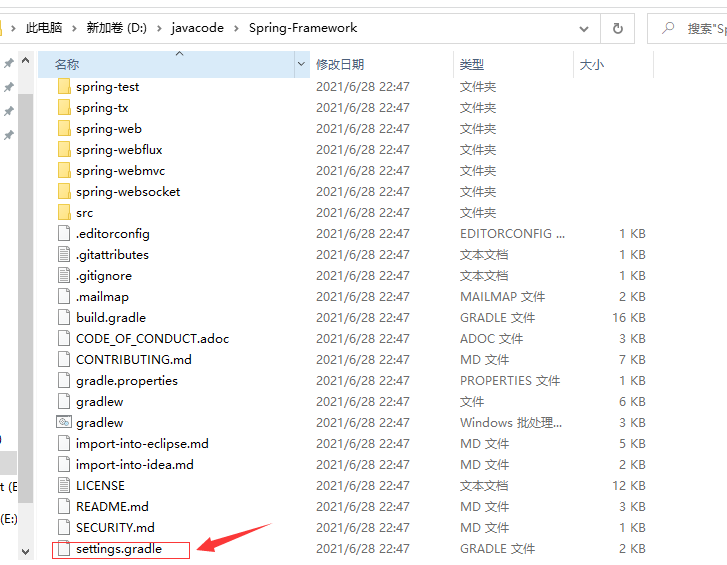Select the 6 KB gradlew file icon
The image size is (727, 565).
pos(64,401)
